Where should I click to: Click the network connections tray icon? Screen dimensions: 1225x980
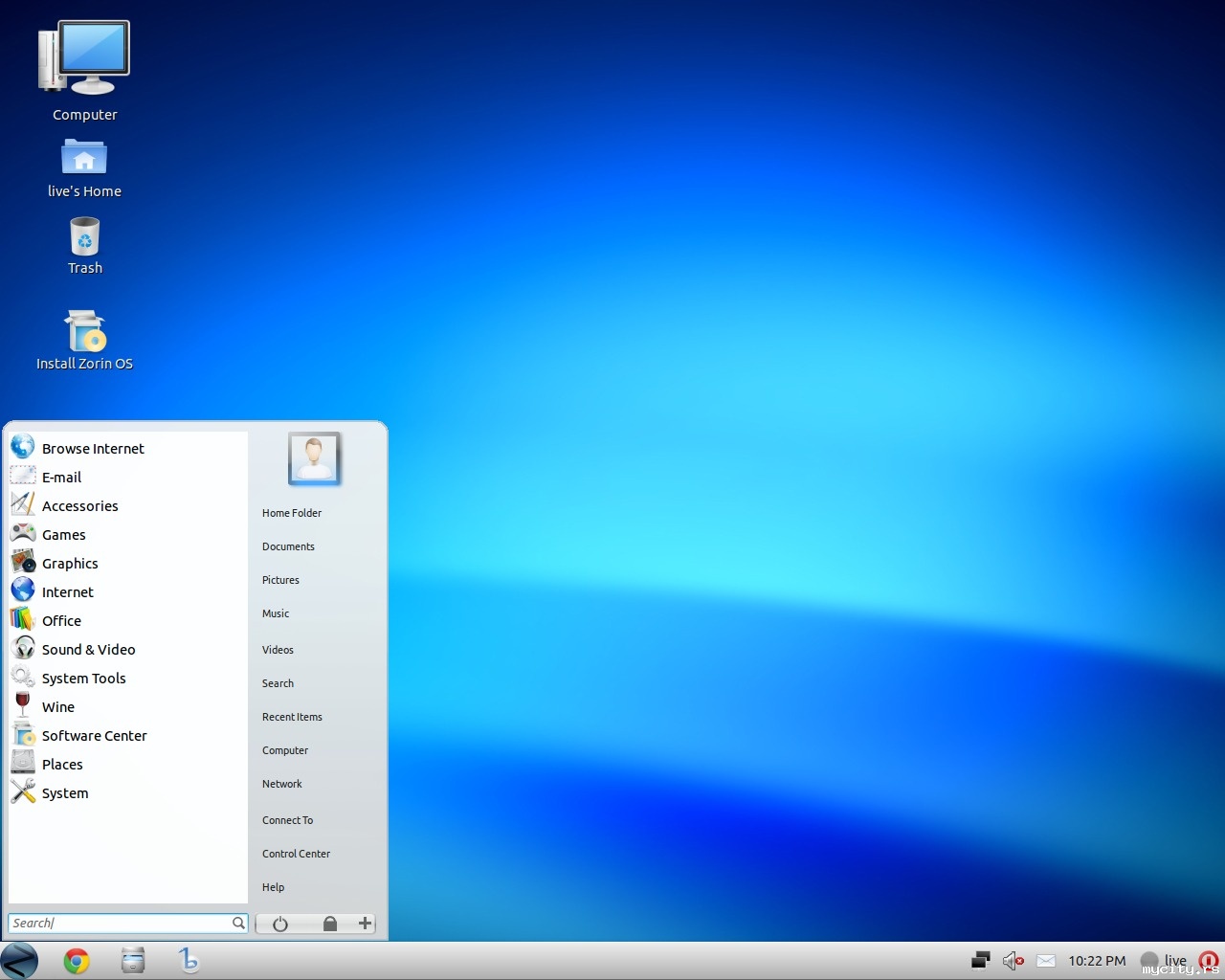pos(980,960)
